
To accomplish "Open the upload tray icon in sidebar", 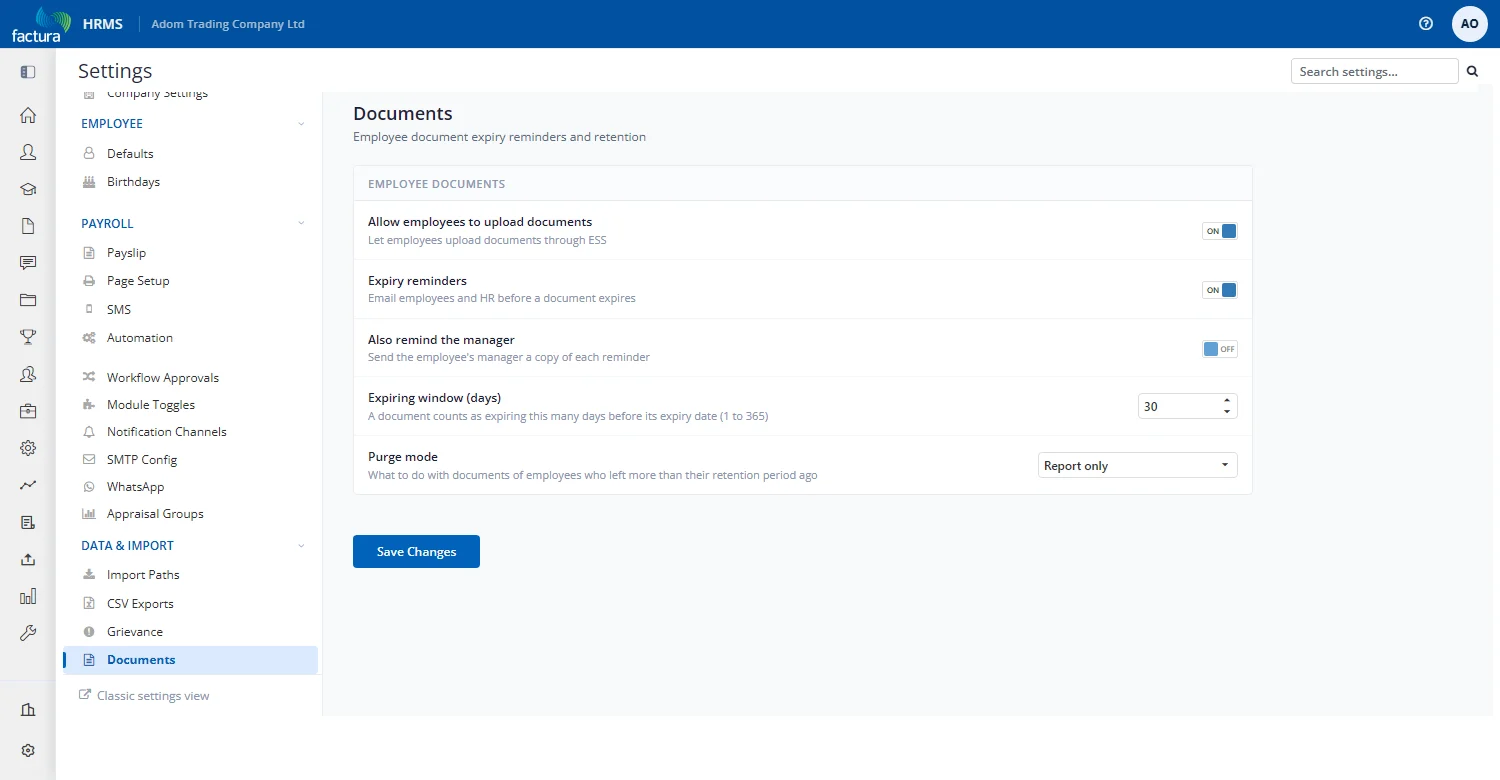I will (x=28, y=559).
